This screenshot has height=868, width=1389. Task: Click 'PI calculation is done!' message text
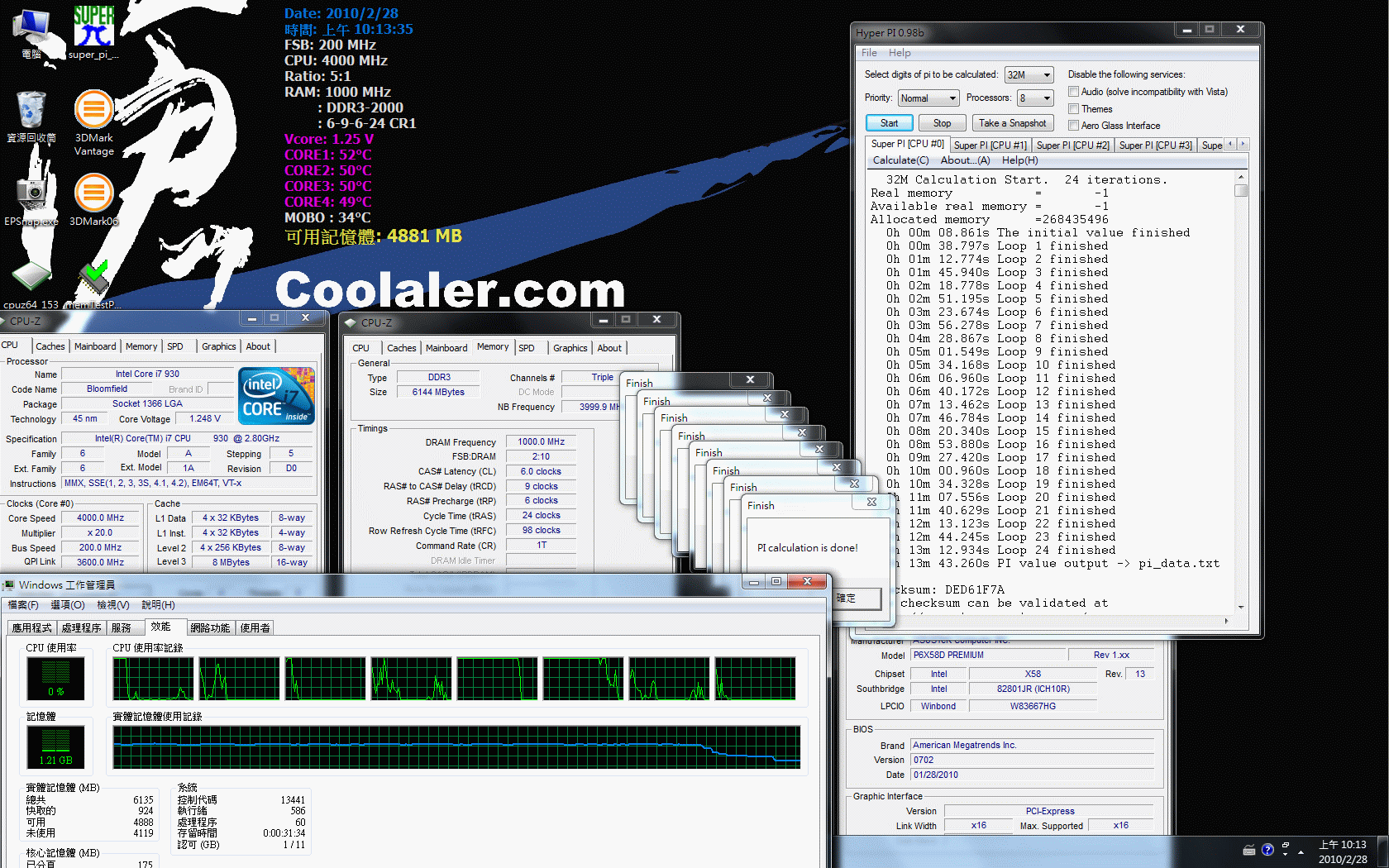[807, 547]
